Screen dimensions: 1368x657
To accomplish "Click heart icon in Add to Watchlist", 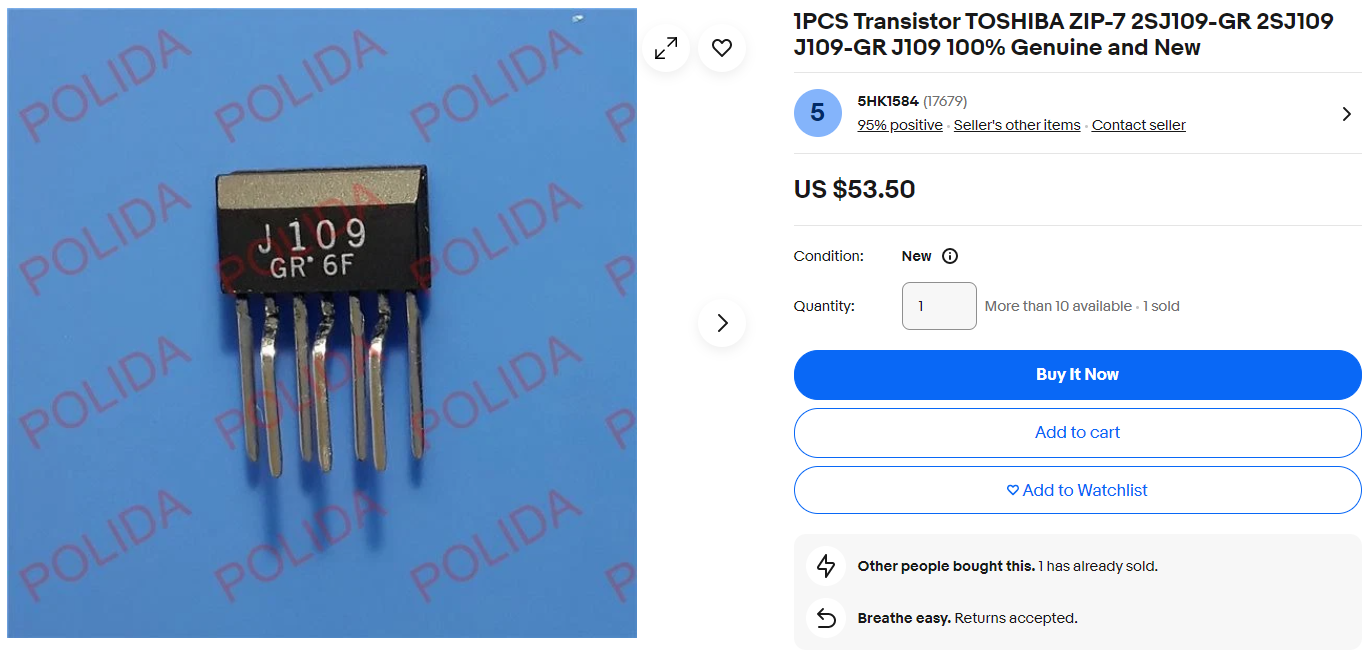I will pyautogui.click(x=1013, y=490).
